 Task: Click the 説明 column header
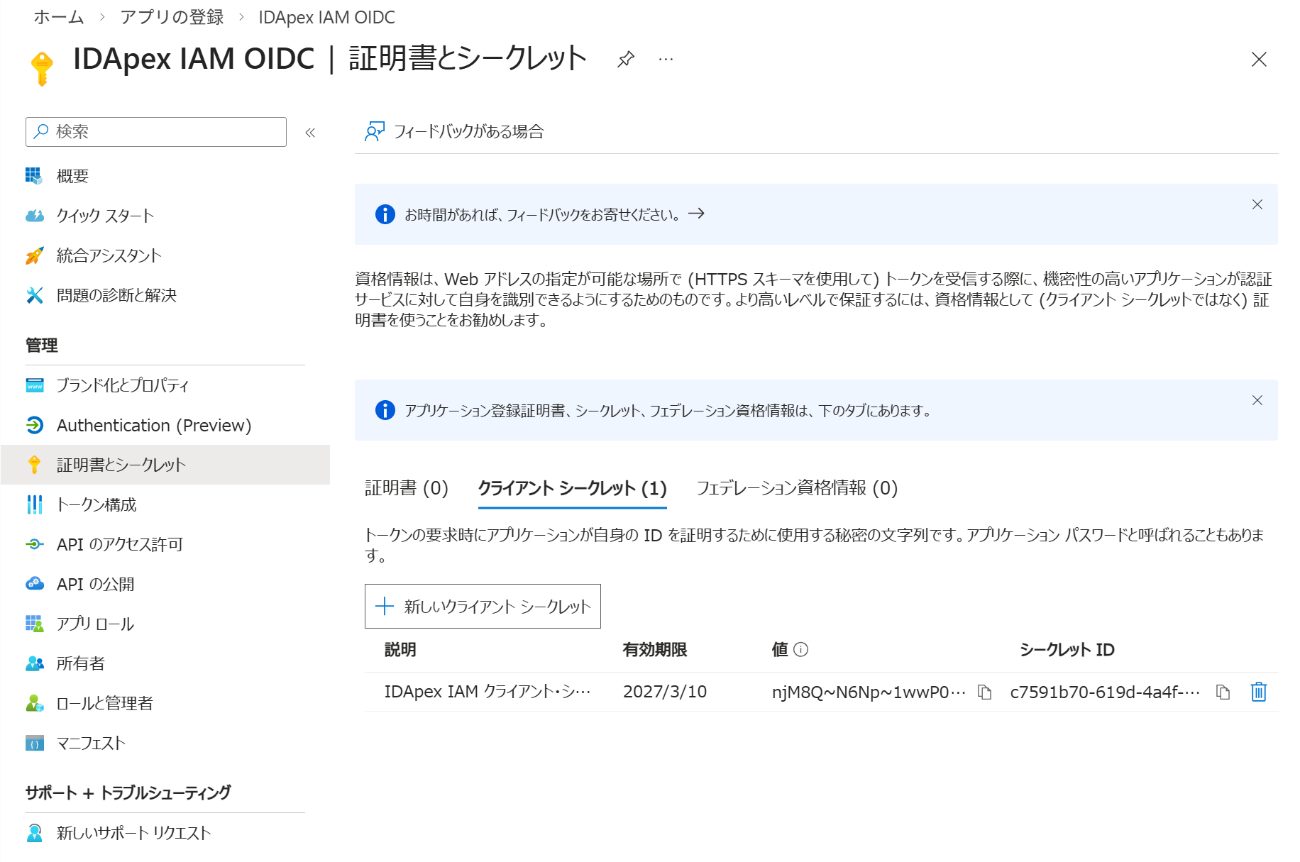(400, 650)
